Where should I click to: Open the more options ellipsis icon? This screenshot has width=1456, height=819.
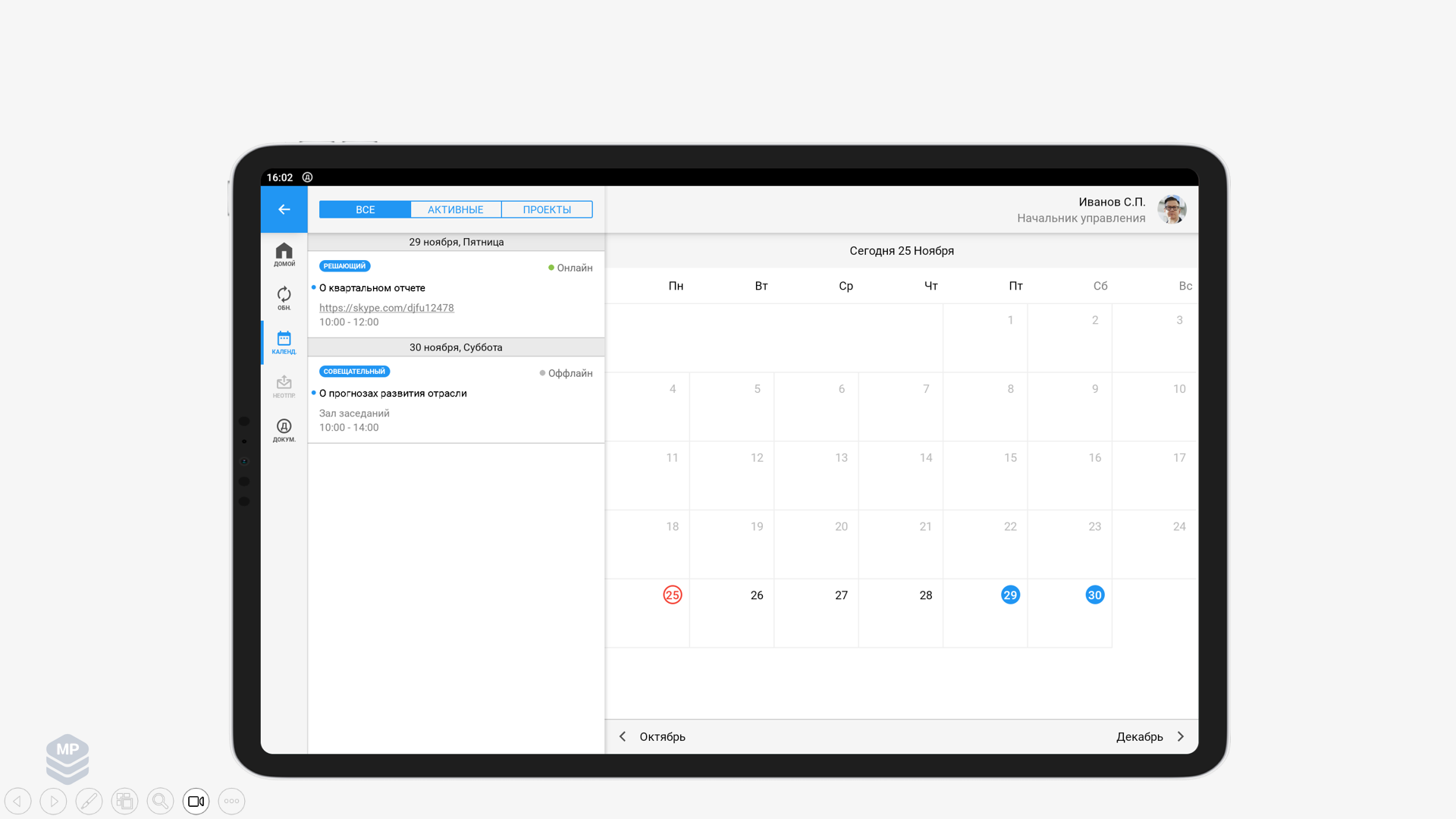[x=231, y=801]
